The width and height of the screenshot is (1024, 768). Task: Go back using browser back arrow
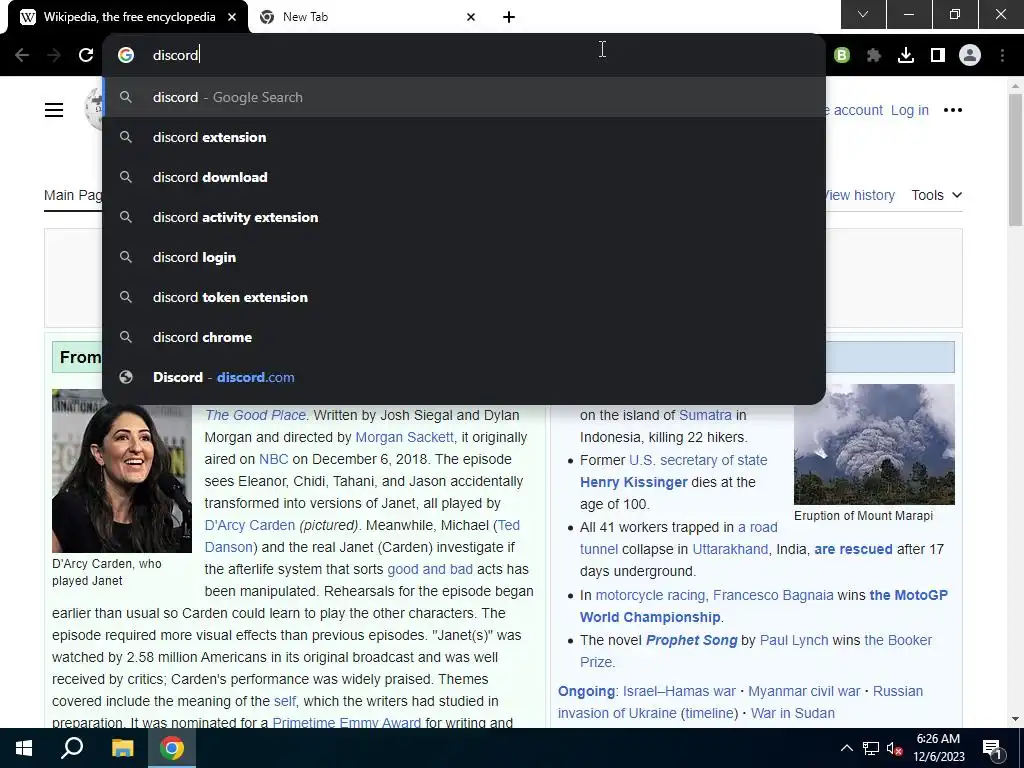22,55
